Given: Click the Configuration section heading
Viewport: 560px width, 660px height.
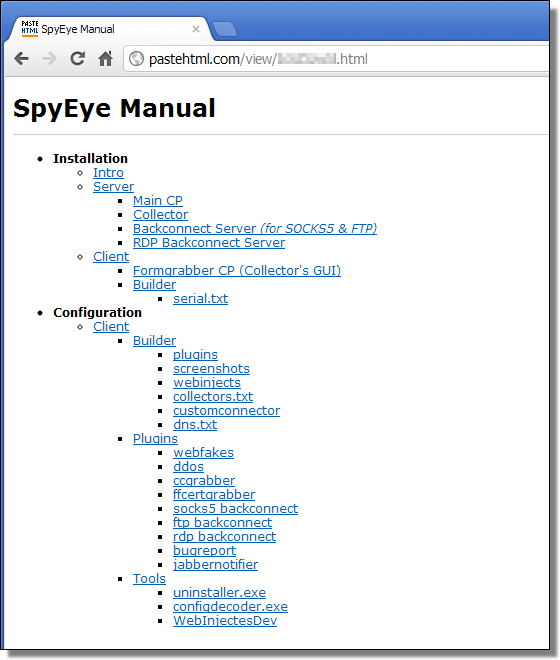Looking at the screenshot, I should click(97, 312).
